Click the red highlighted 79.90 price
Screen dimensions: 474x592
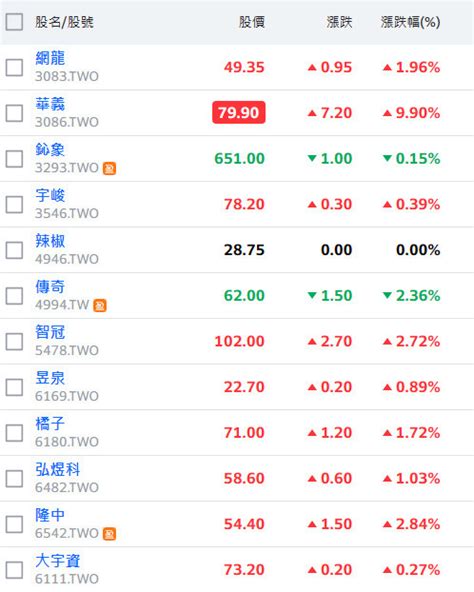(239, 113)
